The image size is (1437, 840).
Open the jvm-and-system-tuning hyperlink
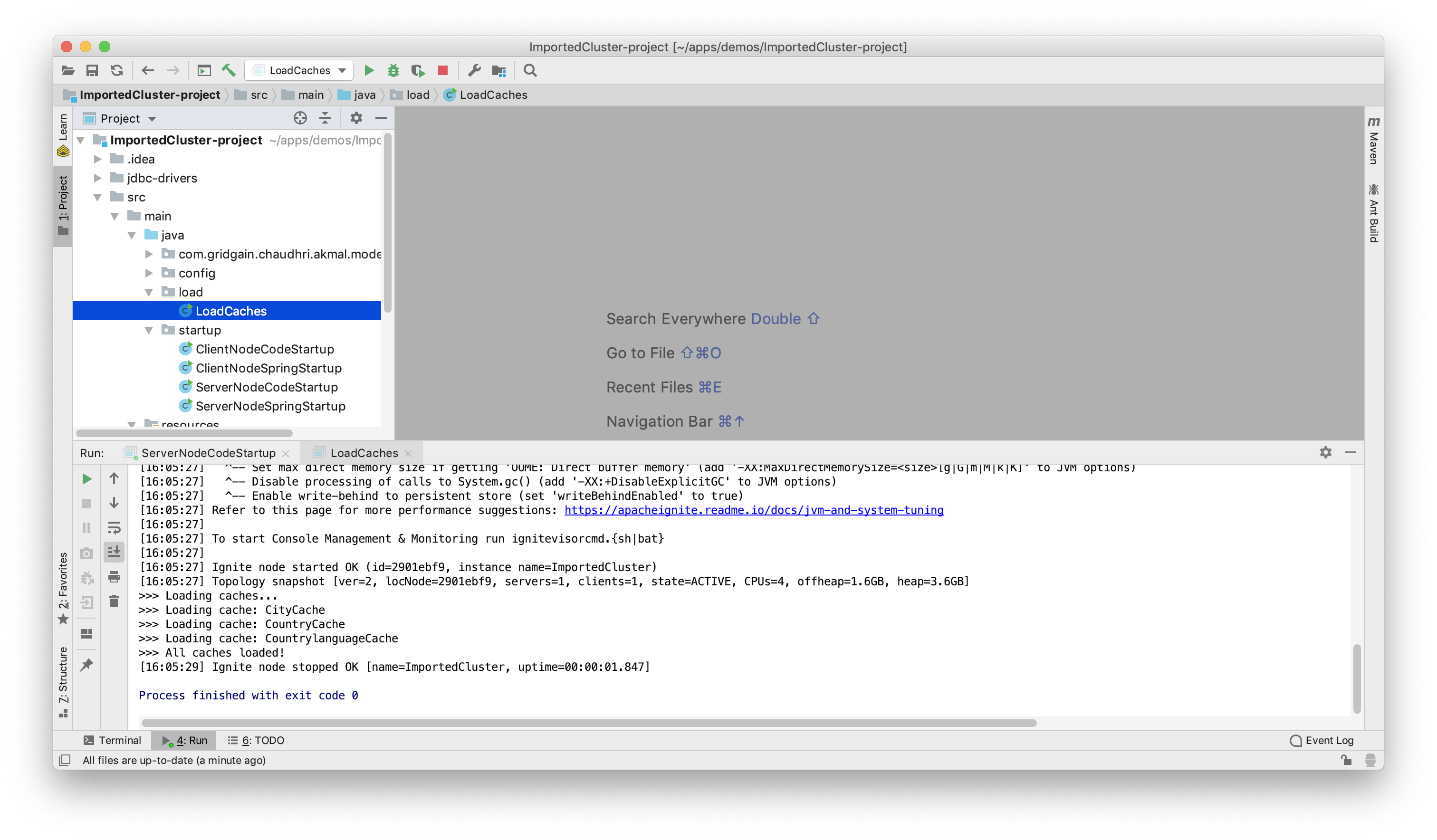(x=753, y=510)
